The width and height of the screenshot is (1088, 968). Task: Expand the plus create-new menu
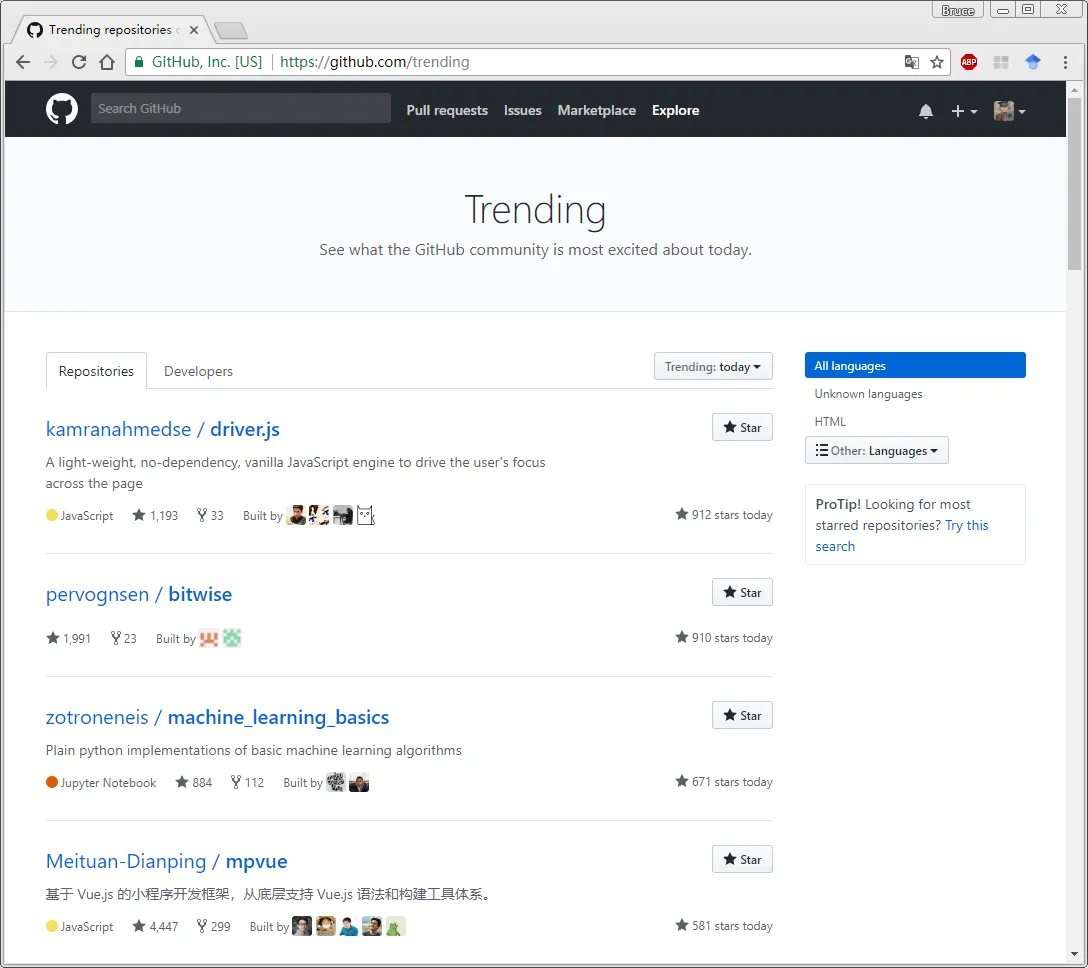[963, 111]
